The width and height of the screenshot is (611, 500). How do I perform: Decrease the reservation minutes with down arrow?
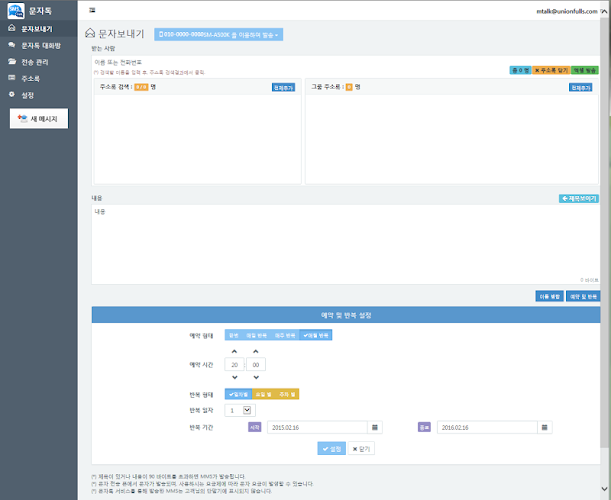(256, 377)
